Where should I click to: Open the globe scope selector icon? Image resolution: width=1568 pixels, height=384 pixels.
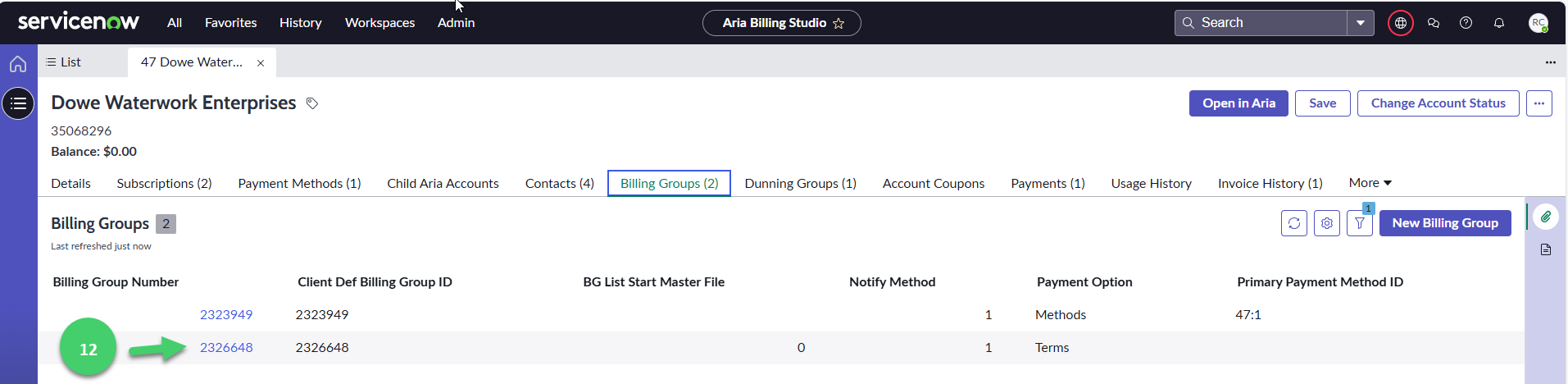click(1400, 23)
